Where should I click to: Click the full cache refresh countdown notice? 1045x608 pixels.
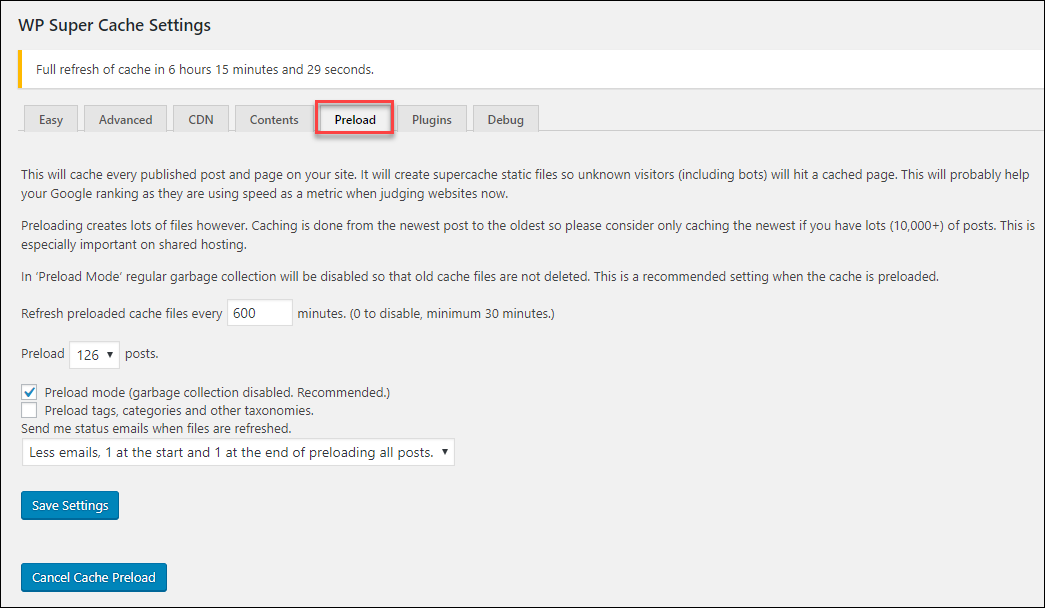pos(531,69)
